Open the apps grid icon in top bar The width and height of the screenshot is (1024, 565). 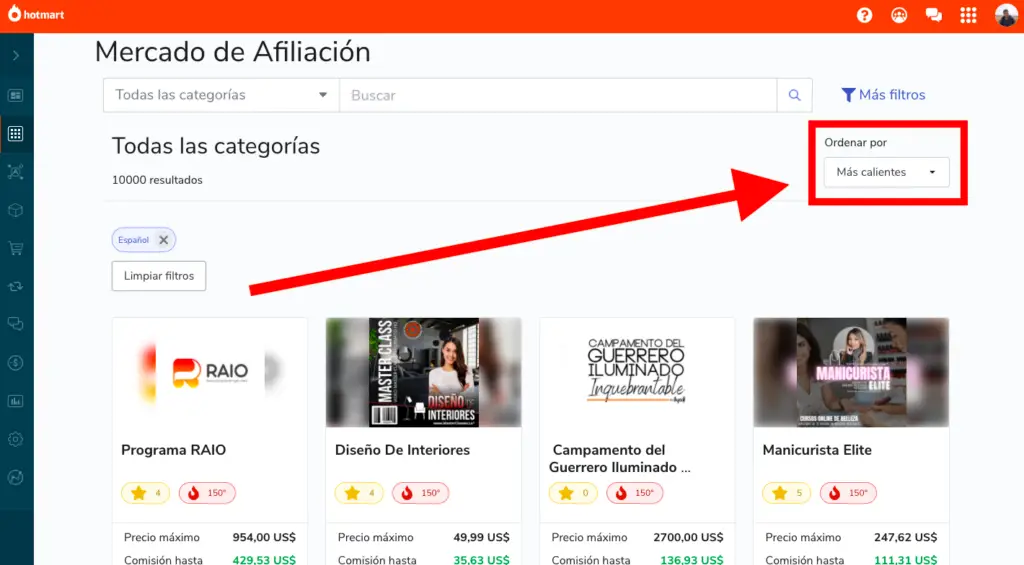(x=968, y=15)
